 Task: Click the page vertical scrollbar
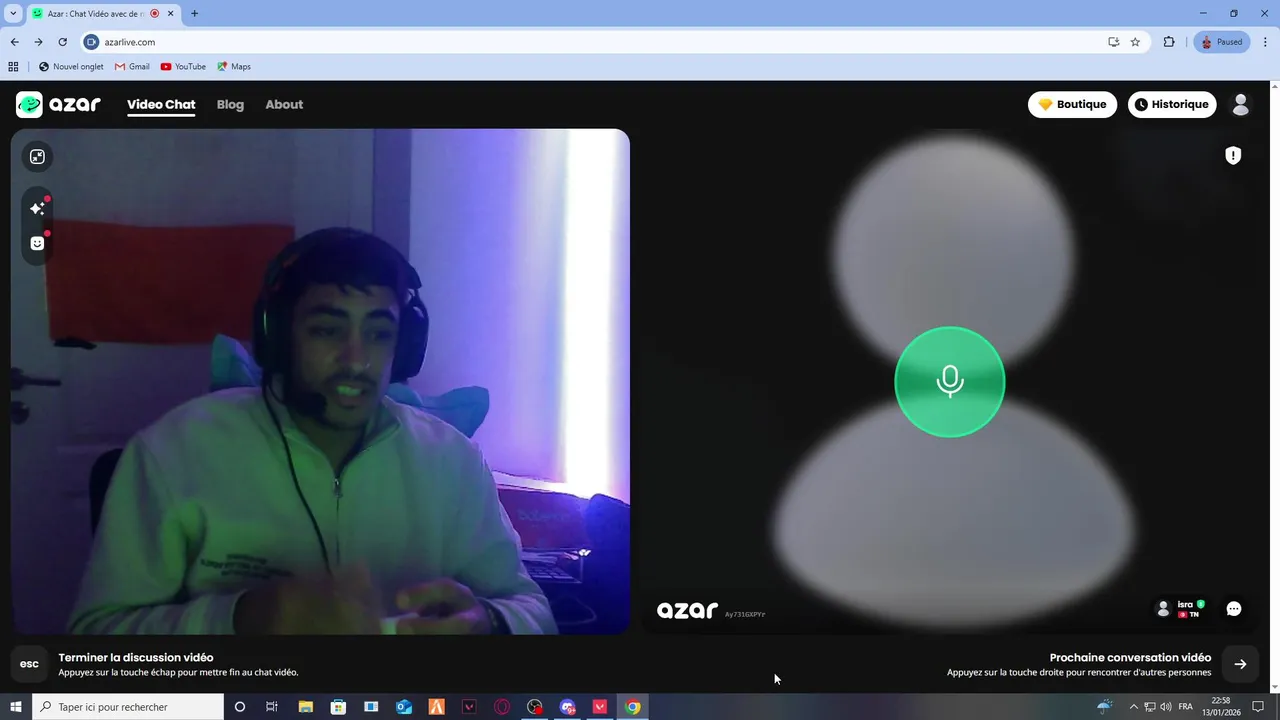[x=1274, y=387]
